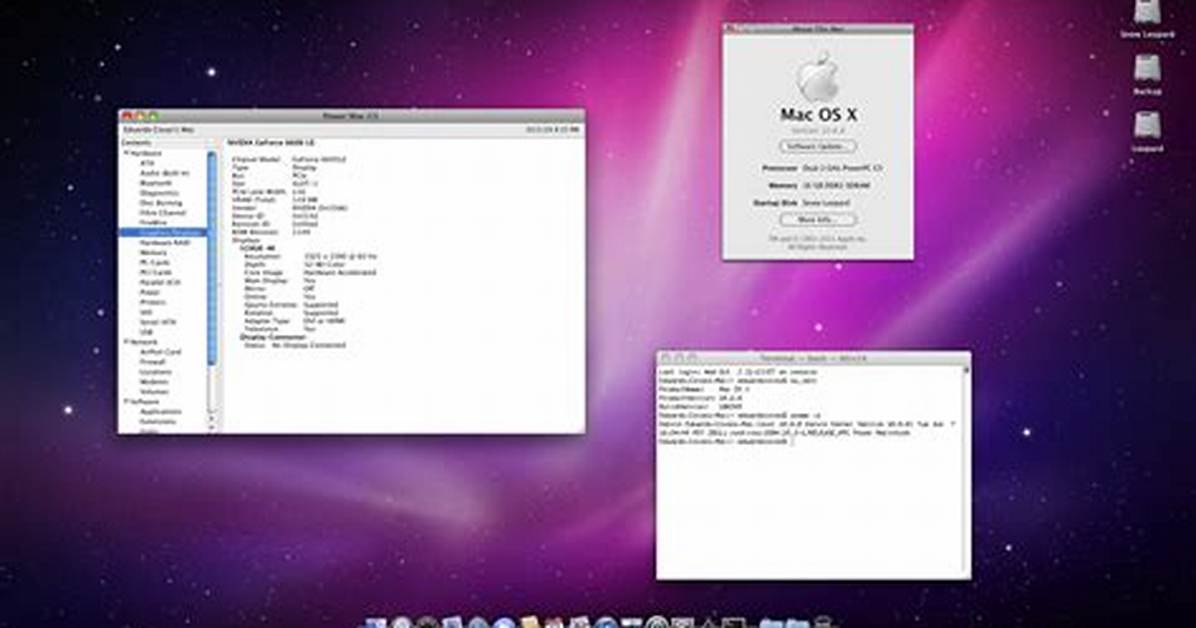Select Printers in System Profiler sidebar

(x=153, y=302)
